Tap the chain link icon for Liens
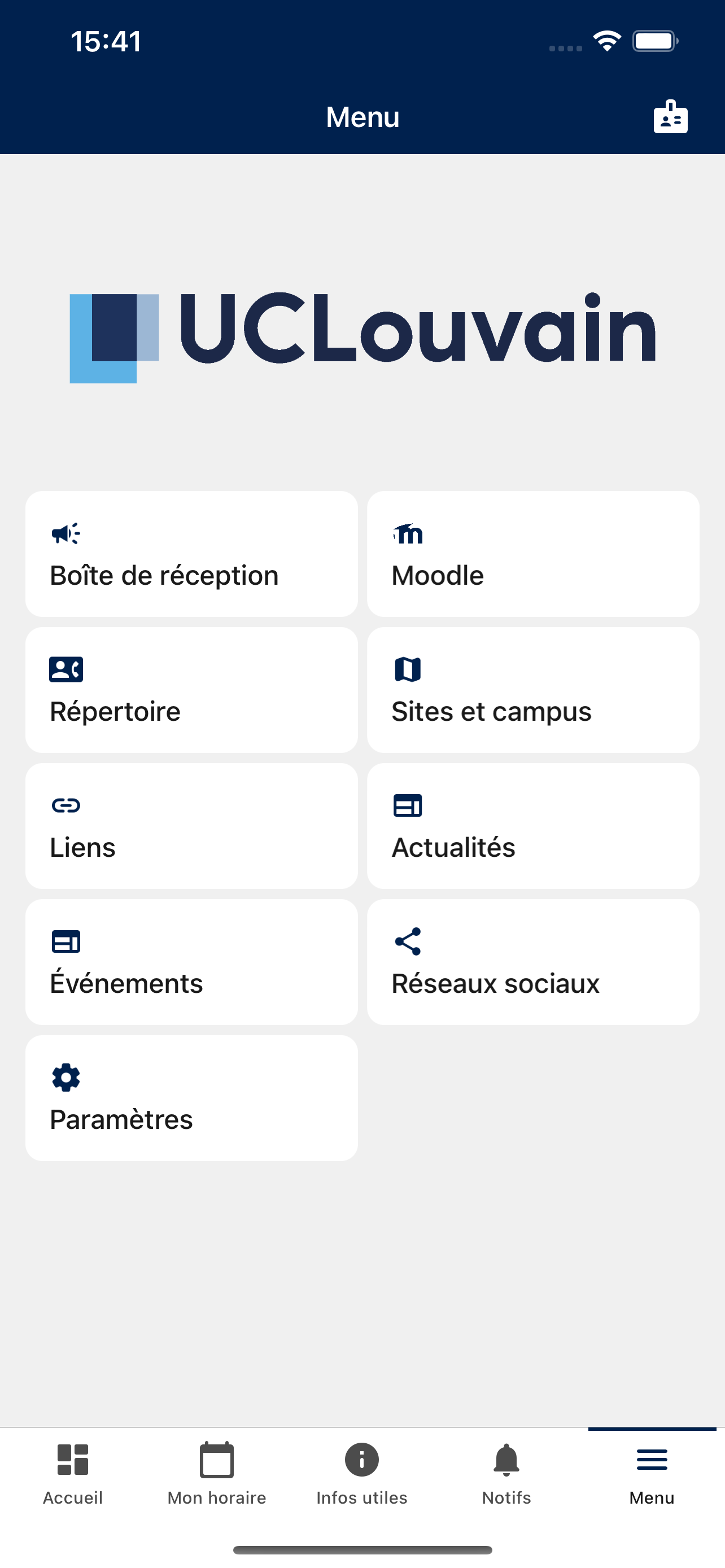 [65, 805]
